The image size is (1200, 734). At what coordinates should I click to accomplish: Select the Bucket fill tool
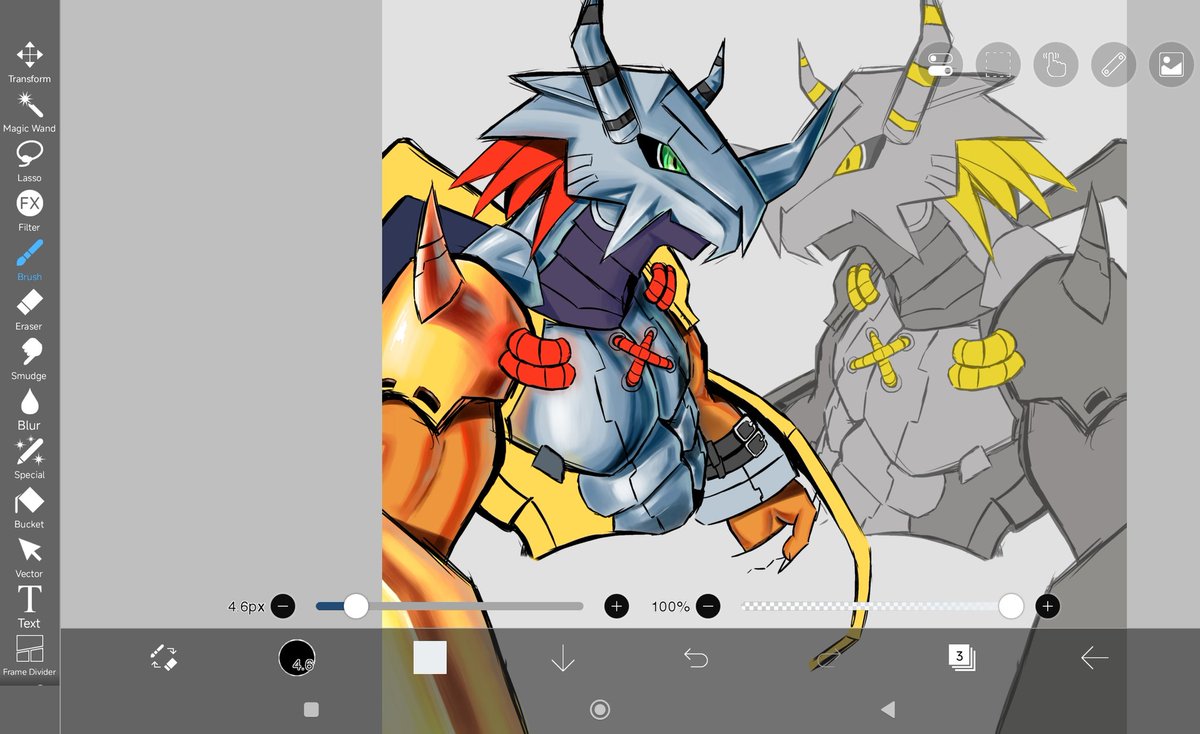point(29,508)
